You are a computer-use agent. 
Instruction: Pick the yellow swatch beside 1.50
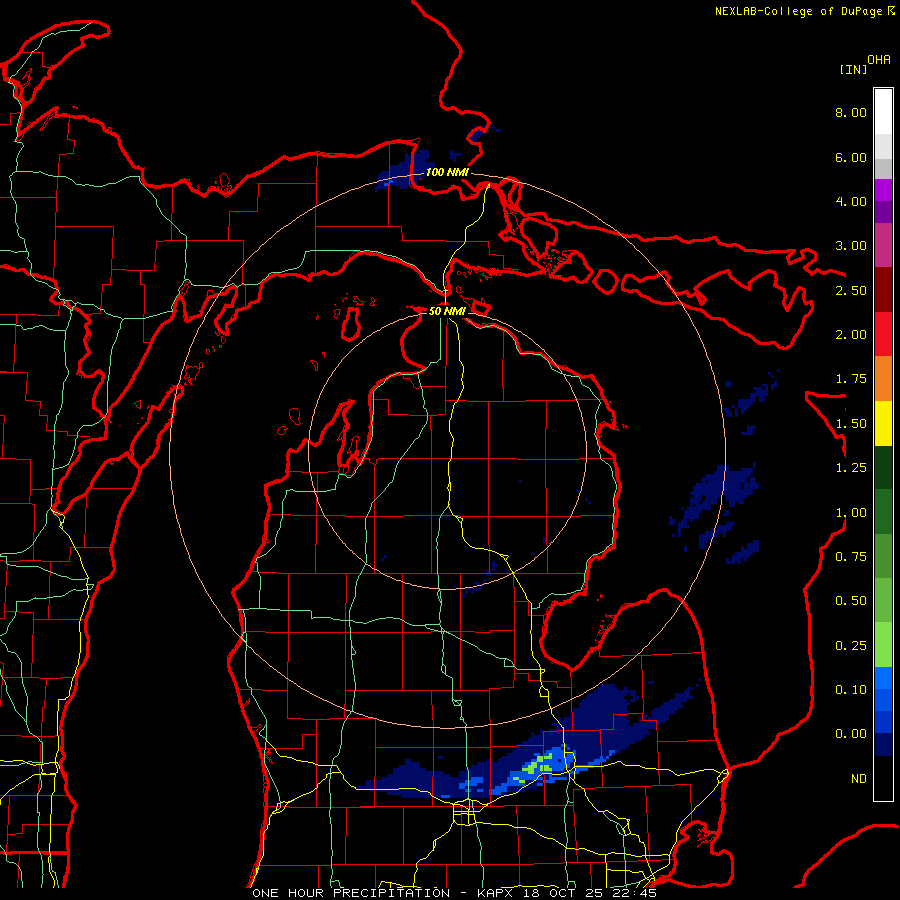point(883,423)
